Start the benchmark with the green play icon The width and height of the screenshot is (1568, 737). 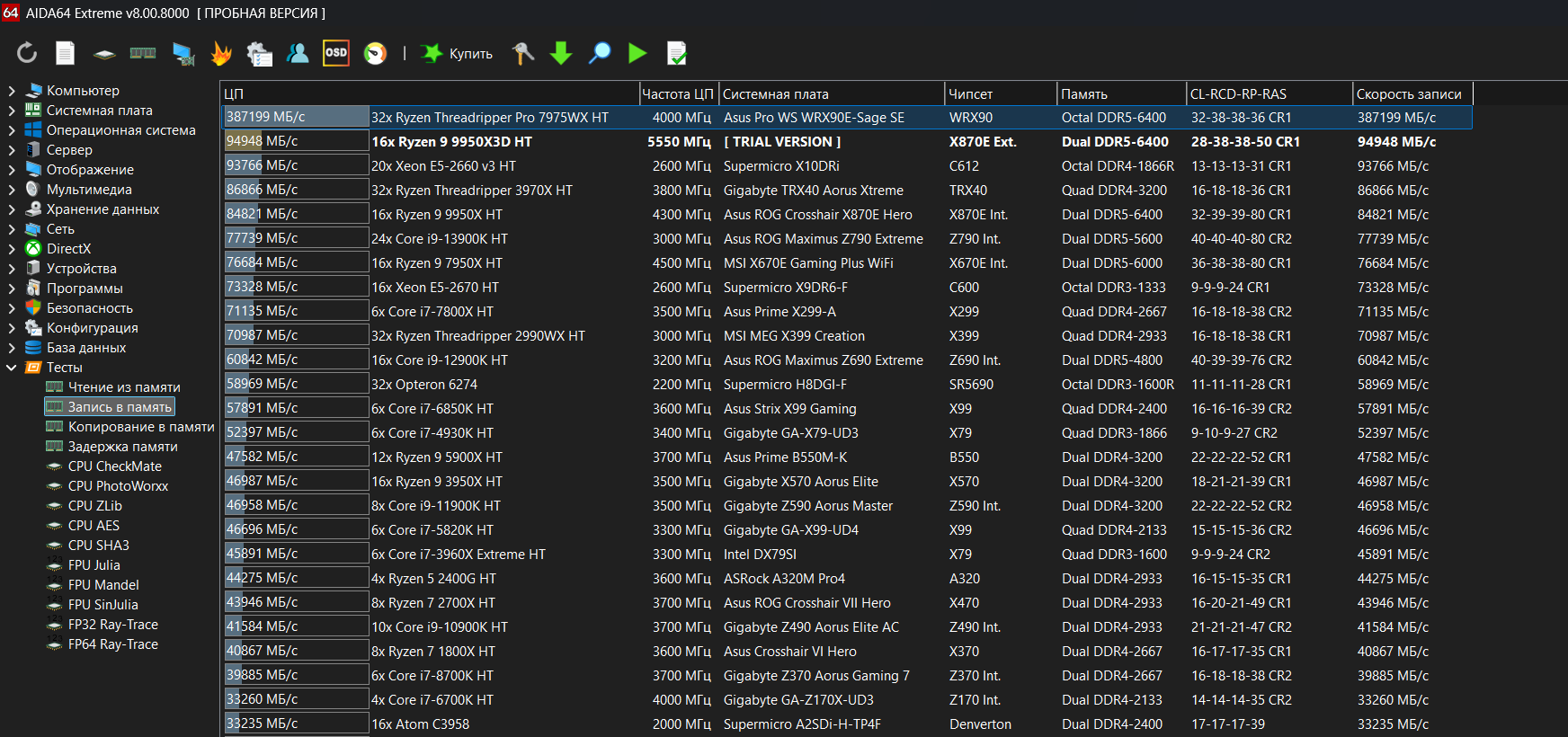[637, 53]
